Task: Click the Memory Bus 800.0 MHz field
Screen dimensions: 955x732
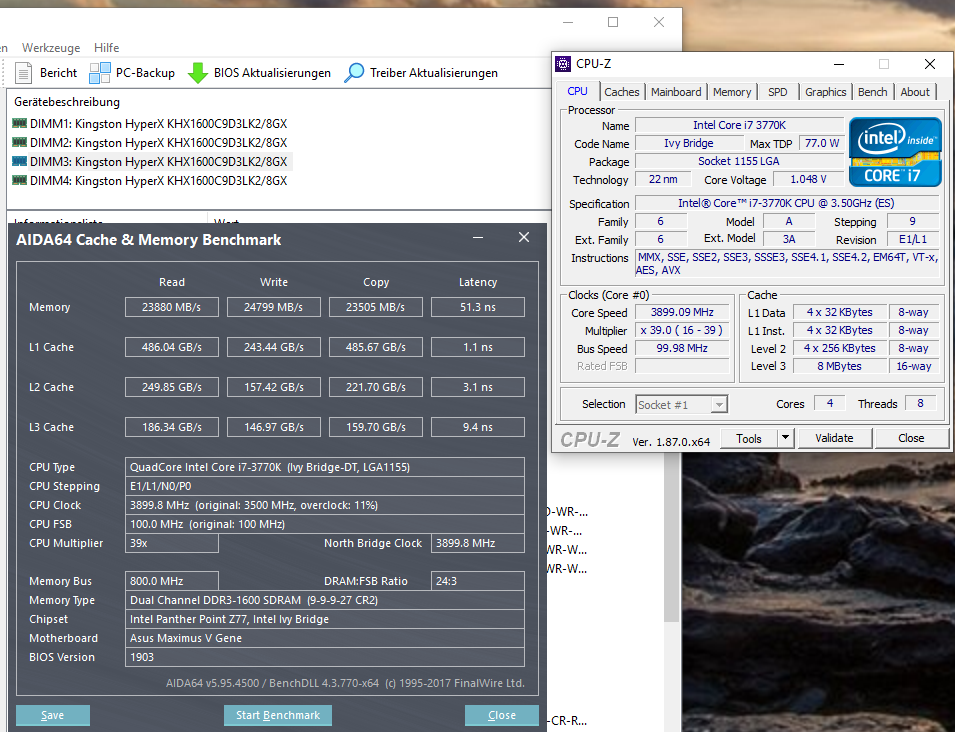Action: click(172, 581)
